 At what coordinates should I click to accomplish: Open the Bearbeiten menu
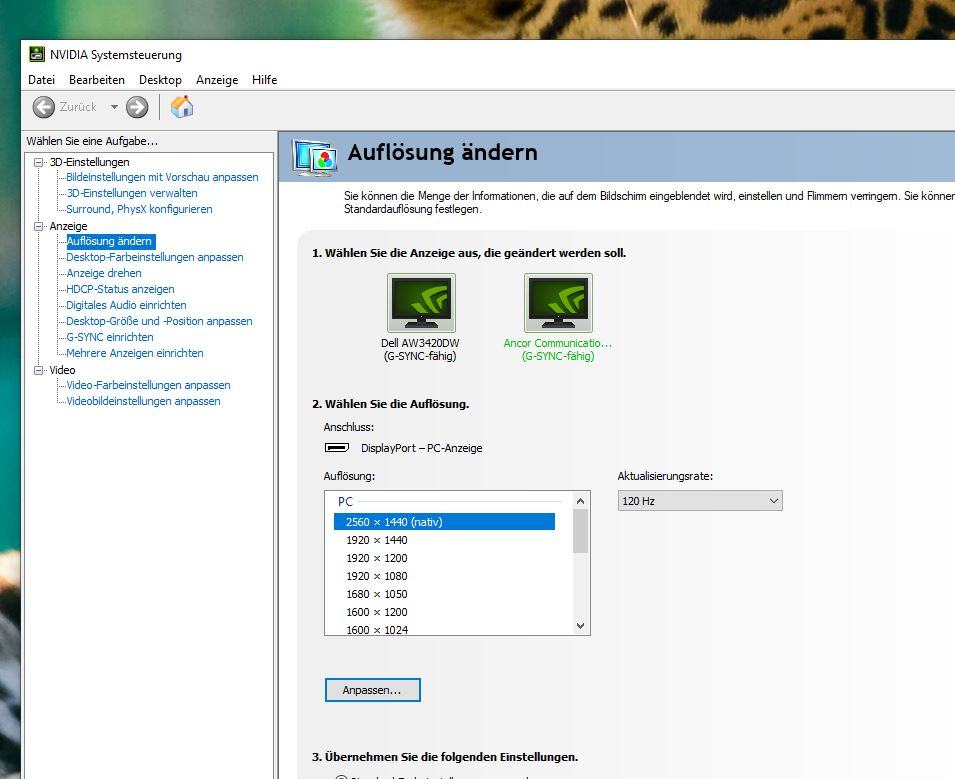coord(97,80)
